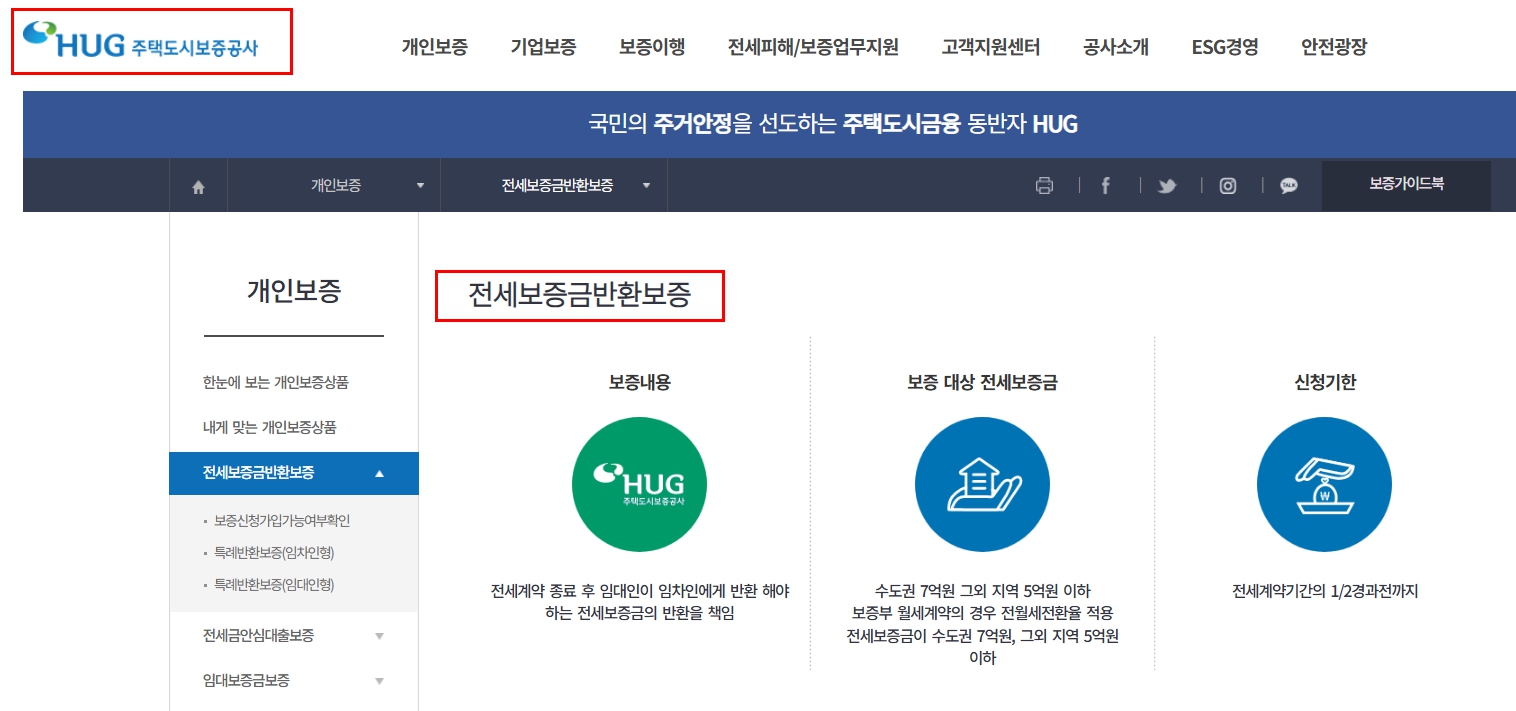Click the HUG 주택도시보증공사 logo
Screen dimensions: 1516x711
(x=139, y=40)
